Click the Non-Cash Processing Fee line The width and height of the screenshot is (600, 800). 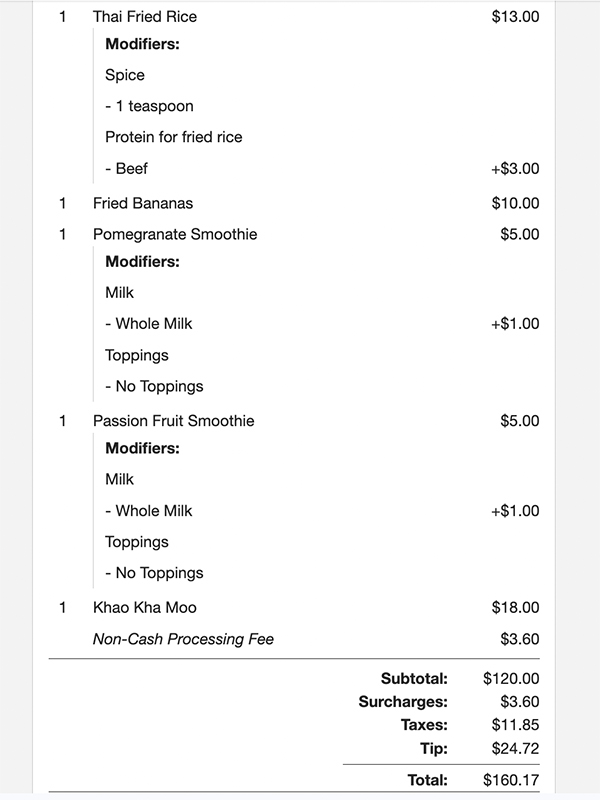pos(183,639)
